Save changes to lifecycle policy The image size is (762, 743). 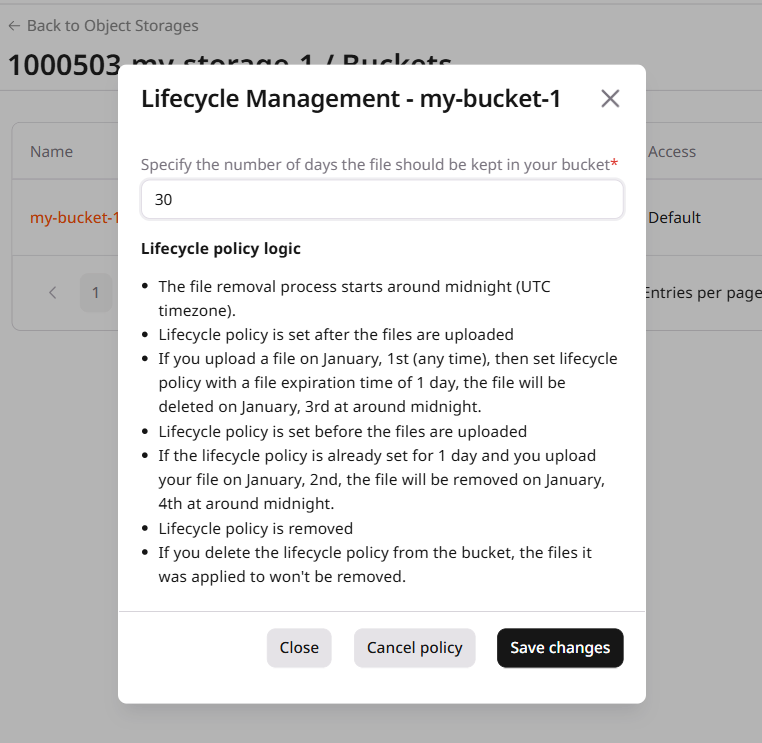(x=560, y=648)
